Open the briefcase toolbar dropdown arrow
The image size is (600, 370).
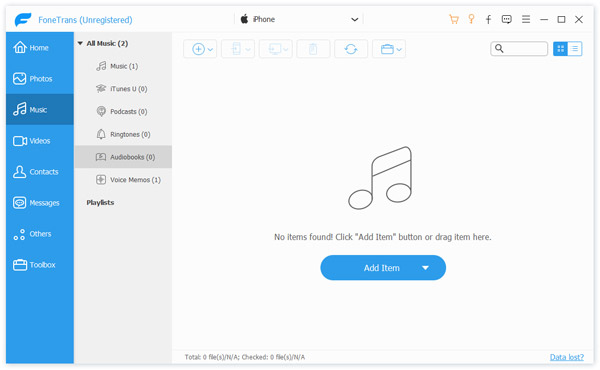pos(399,49)
